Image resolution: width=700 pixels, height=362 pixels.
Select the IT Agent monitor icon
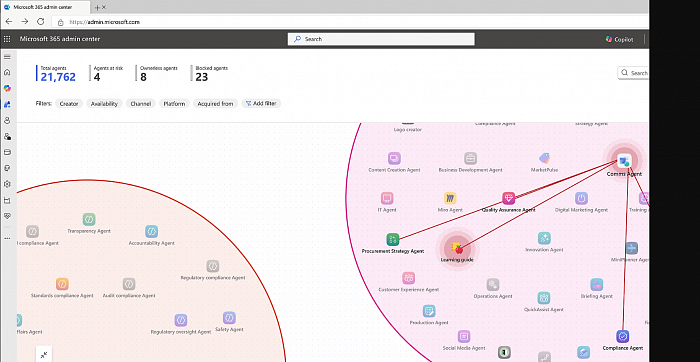point(387,198)
